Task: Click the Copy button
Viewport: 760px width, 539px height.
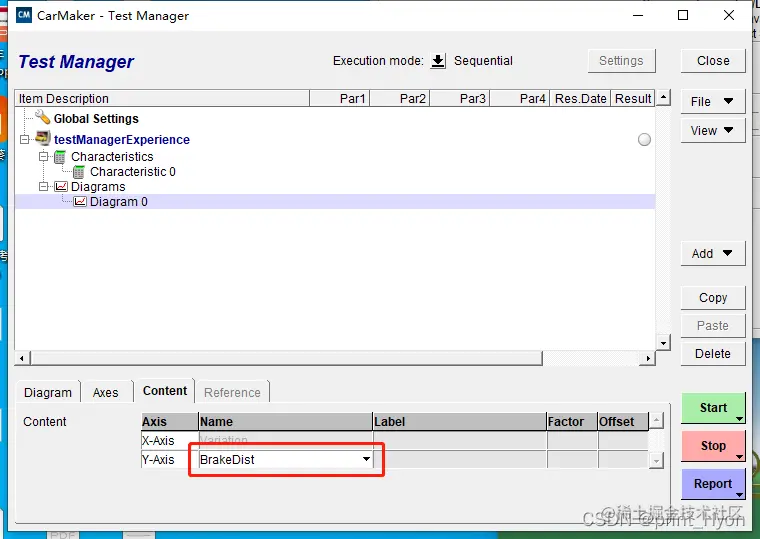Action: tap(713, 298)
